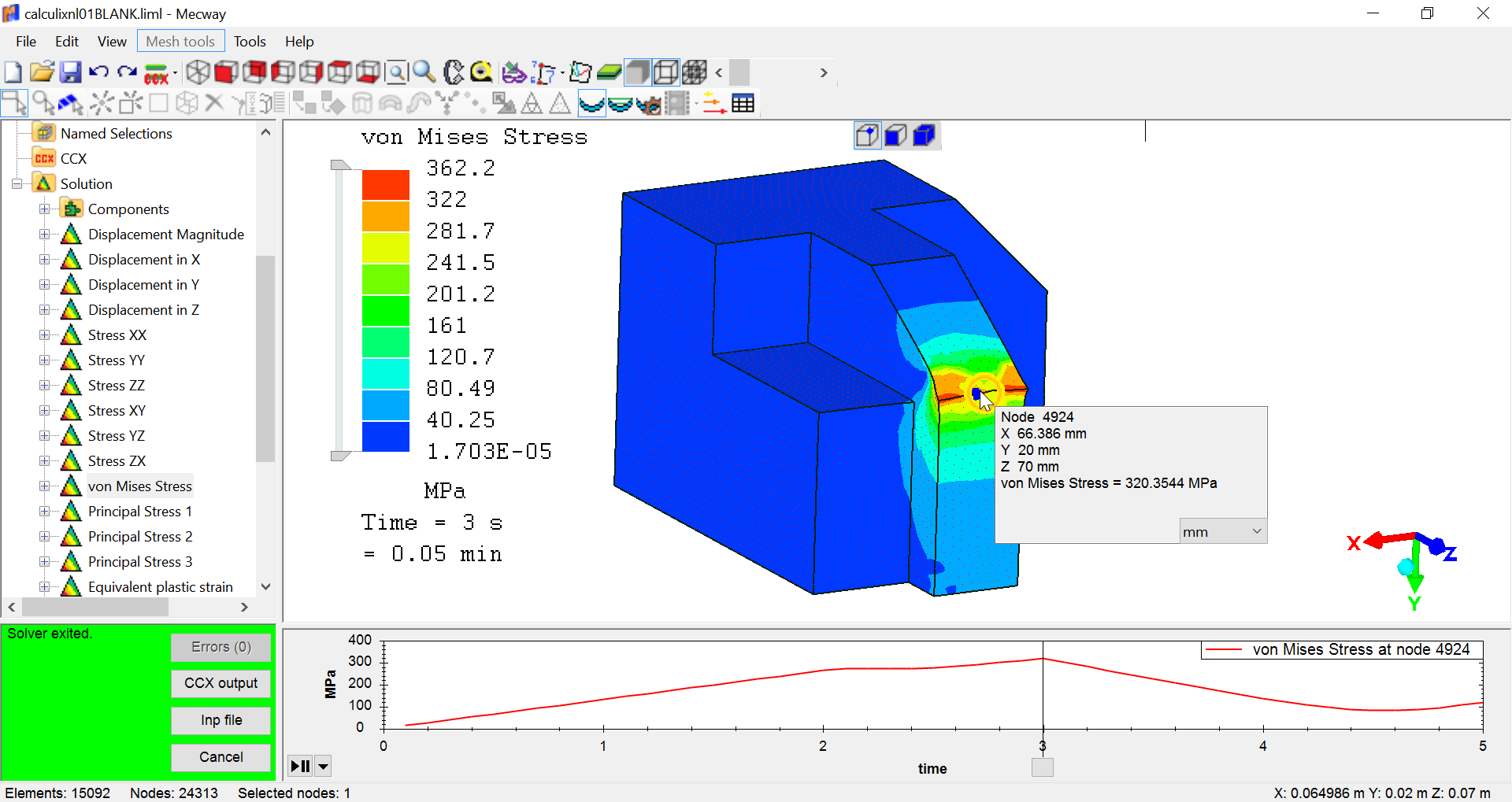Click the time slider handle below the graph
Image resolution: width=1512 pixels, height=802 pixels.
(1043, 767)
